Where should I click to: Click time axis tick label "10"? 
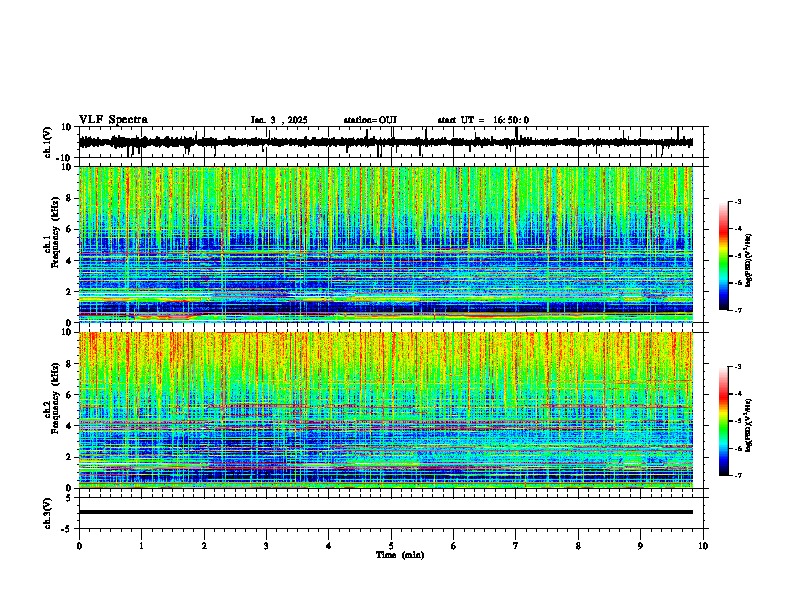point(703,545)
